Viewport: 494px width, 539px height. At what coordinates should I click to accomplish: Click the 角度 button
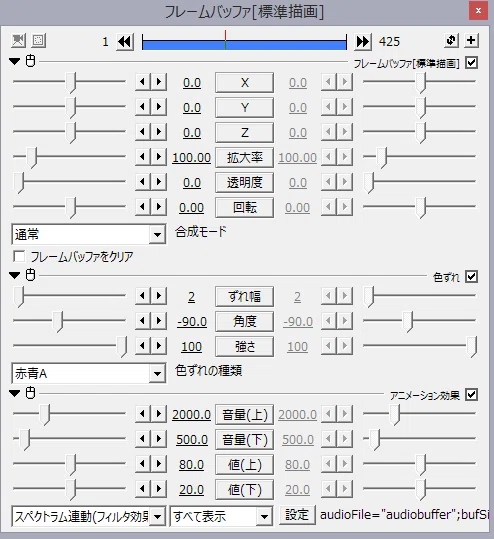click(x=244, y=321)
